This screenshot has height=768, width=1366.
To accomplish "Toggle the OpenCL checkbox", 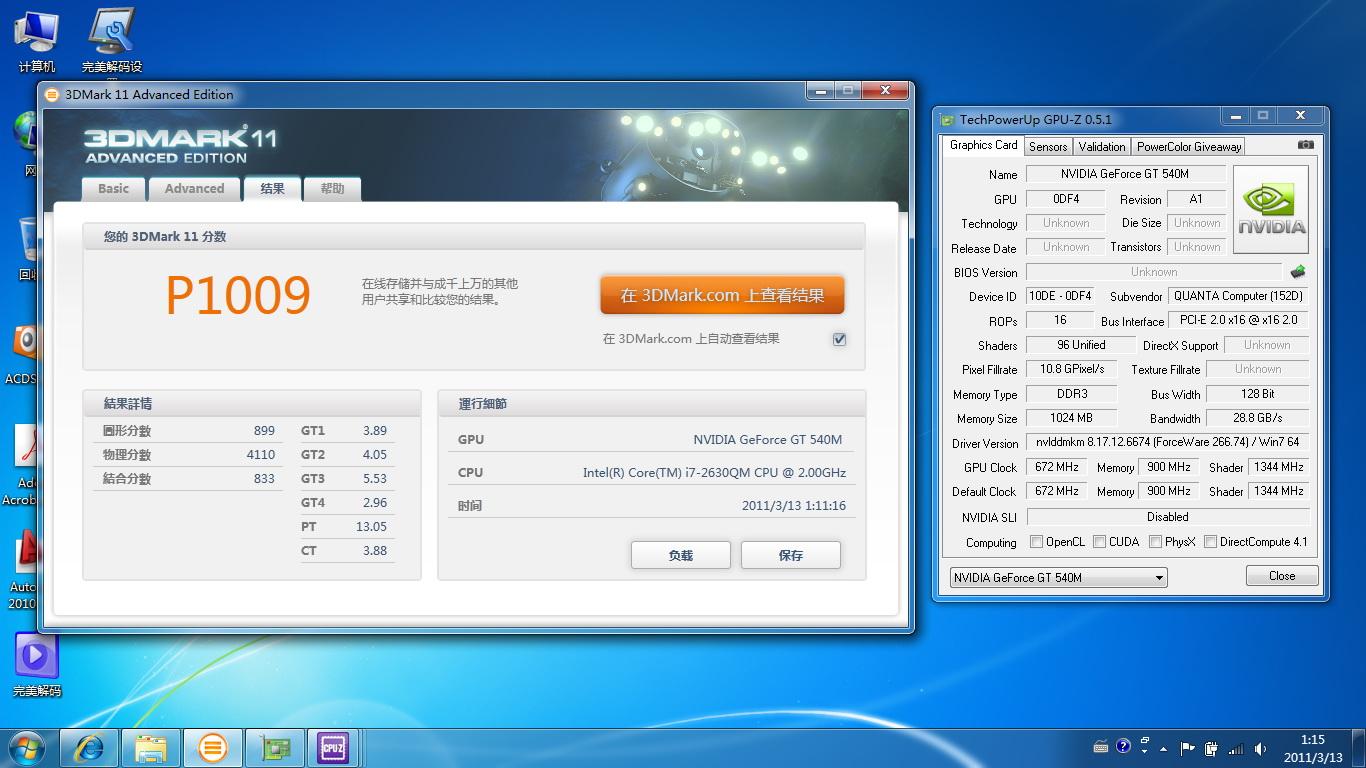I will (x=1036, y=542).
